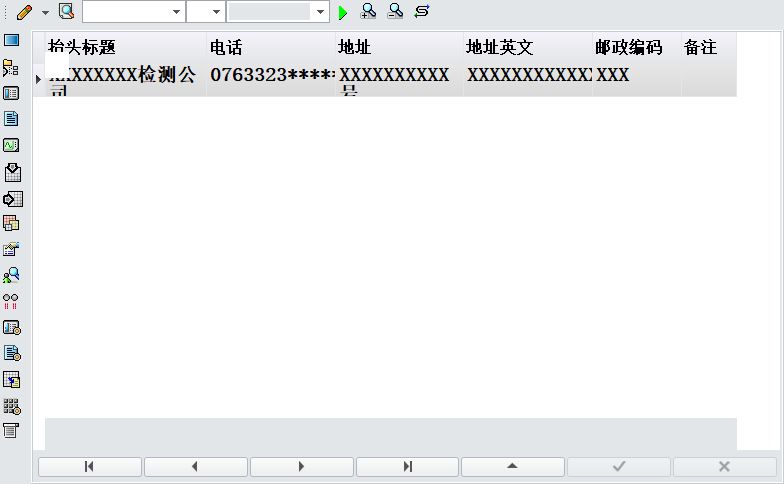Click the S-shaped refresh arrows icon
Screen dimensions: 784x484
click(422, 11)
